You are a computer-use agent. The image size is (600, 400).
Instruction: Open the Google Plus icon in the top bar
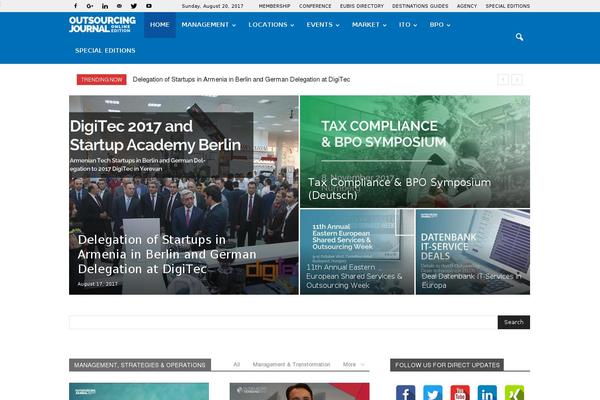(x=90, y=6)
